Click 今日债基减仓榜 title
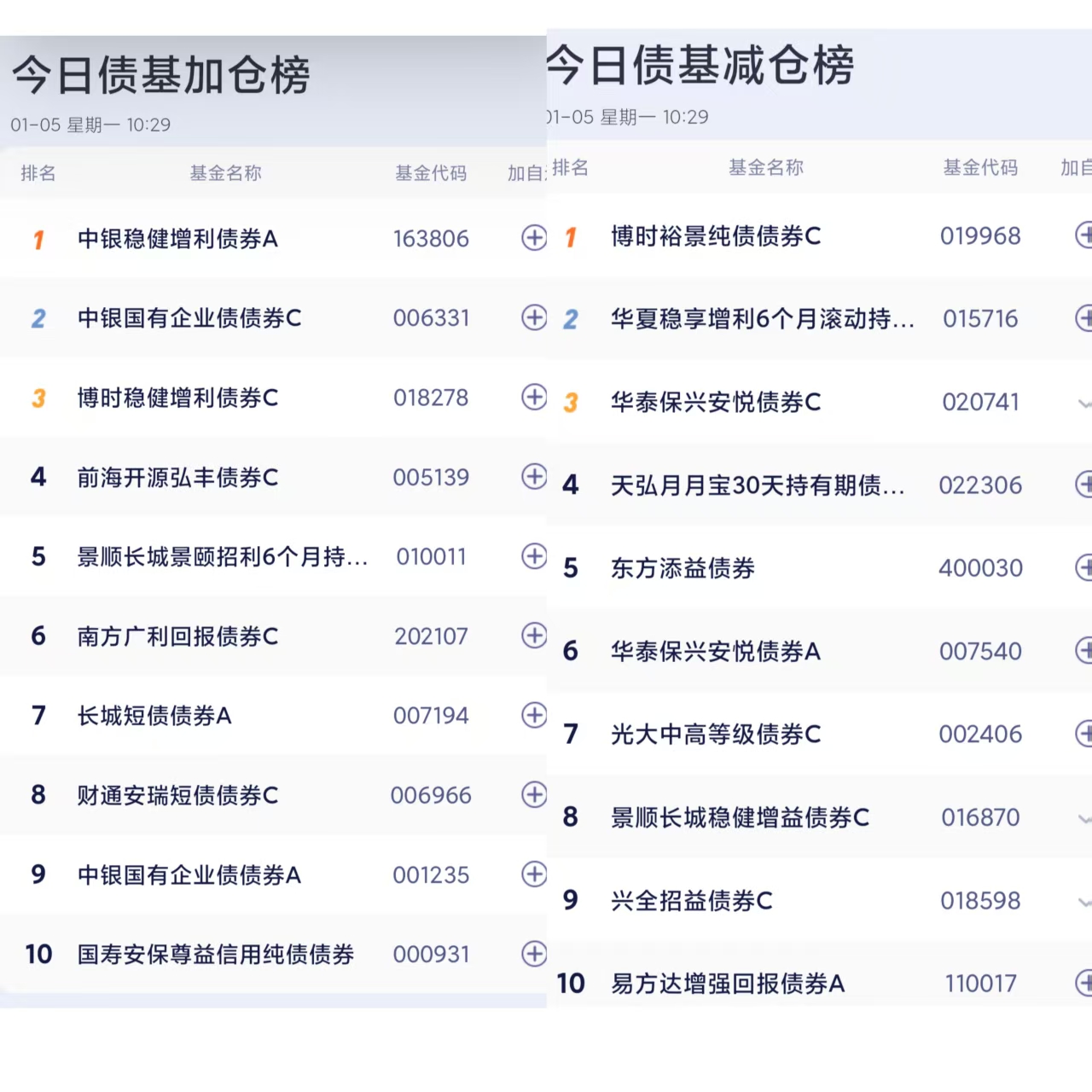This screenshot has height=1092, width=1092. point(700,66)
